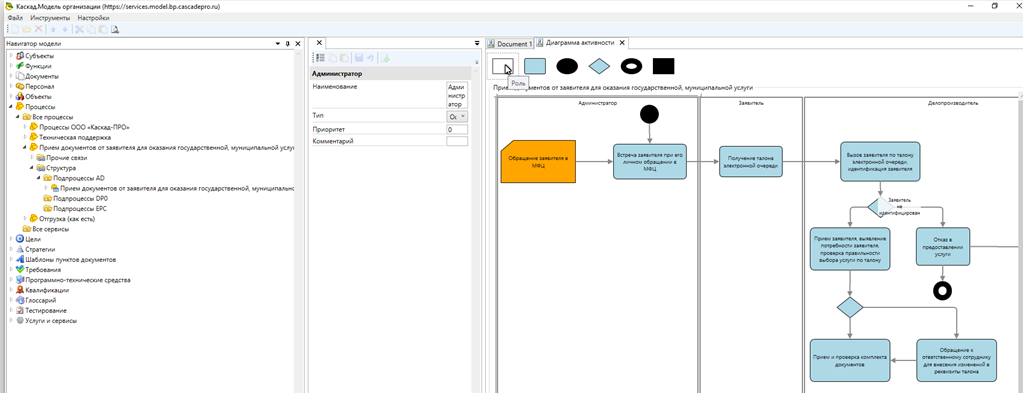Viewport: 1023px width, 393px height.
Task: Select the black rectangle shape in palette
Action: [x=664, y=65]
